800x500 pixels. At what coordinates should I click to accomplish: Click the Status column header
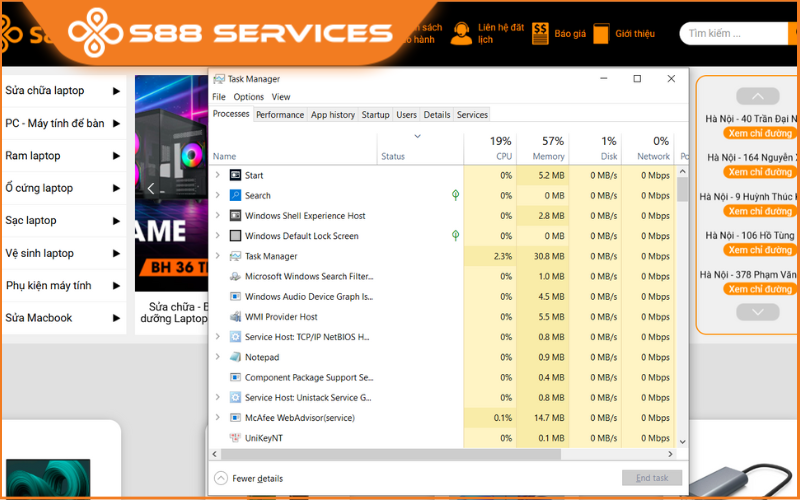click(420, 148)
